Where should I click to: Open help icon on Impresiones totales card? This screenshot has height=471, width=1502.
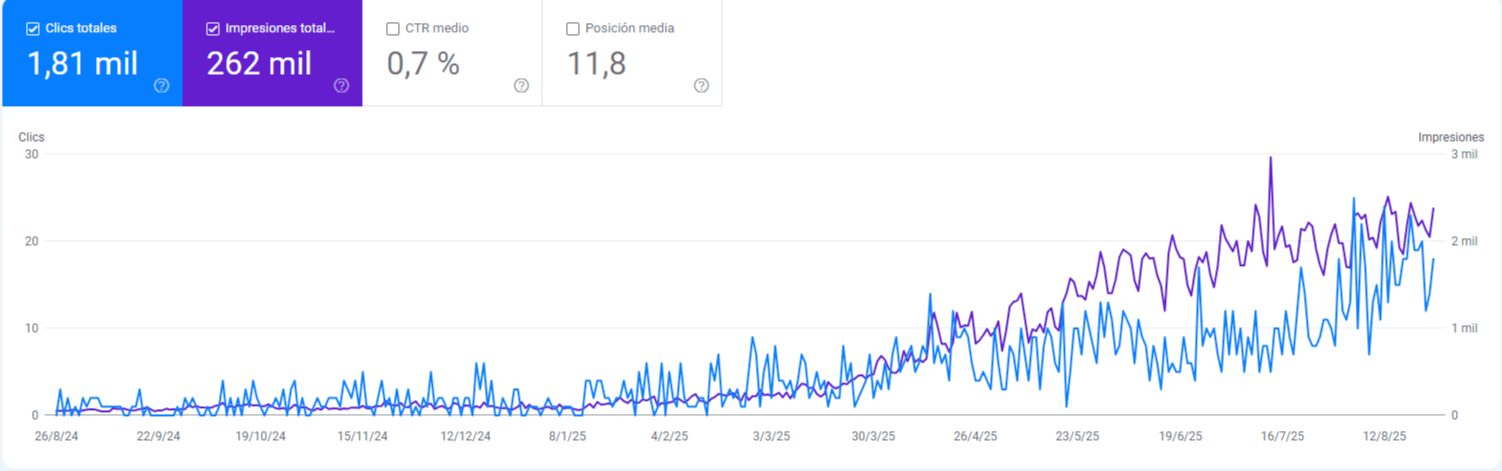[341, 86]
